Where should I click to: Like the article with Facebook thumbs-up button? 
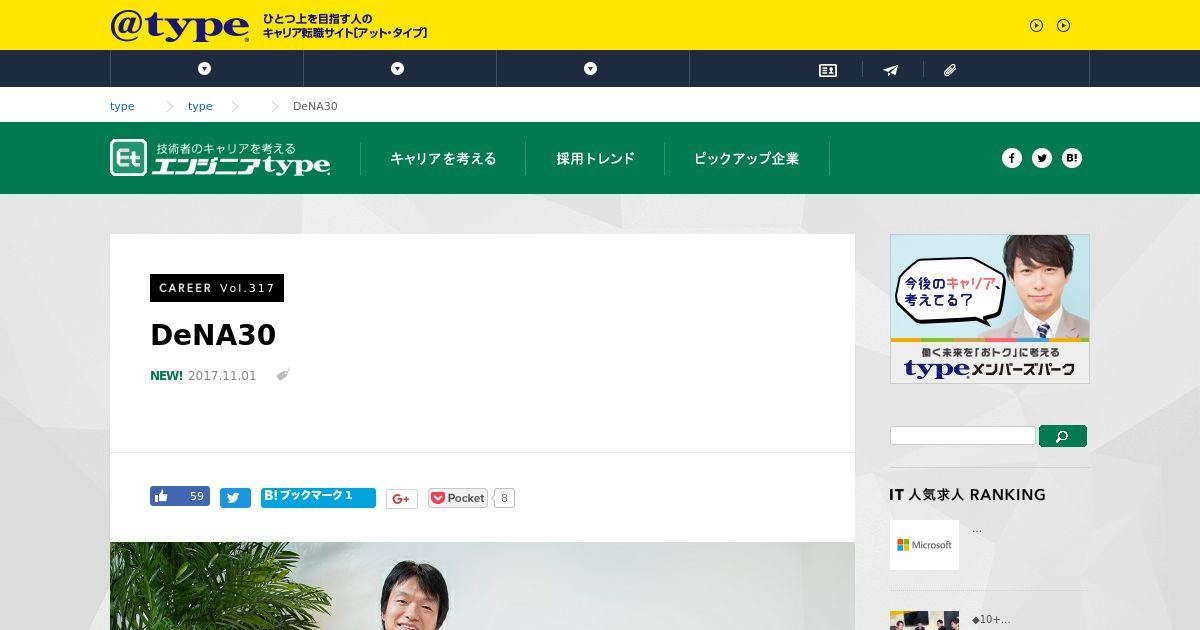180,496
